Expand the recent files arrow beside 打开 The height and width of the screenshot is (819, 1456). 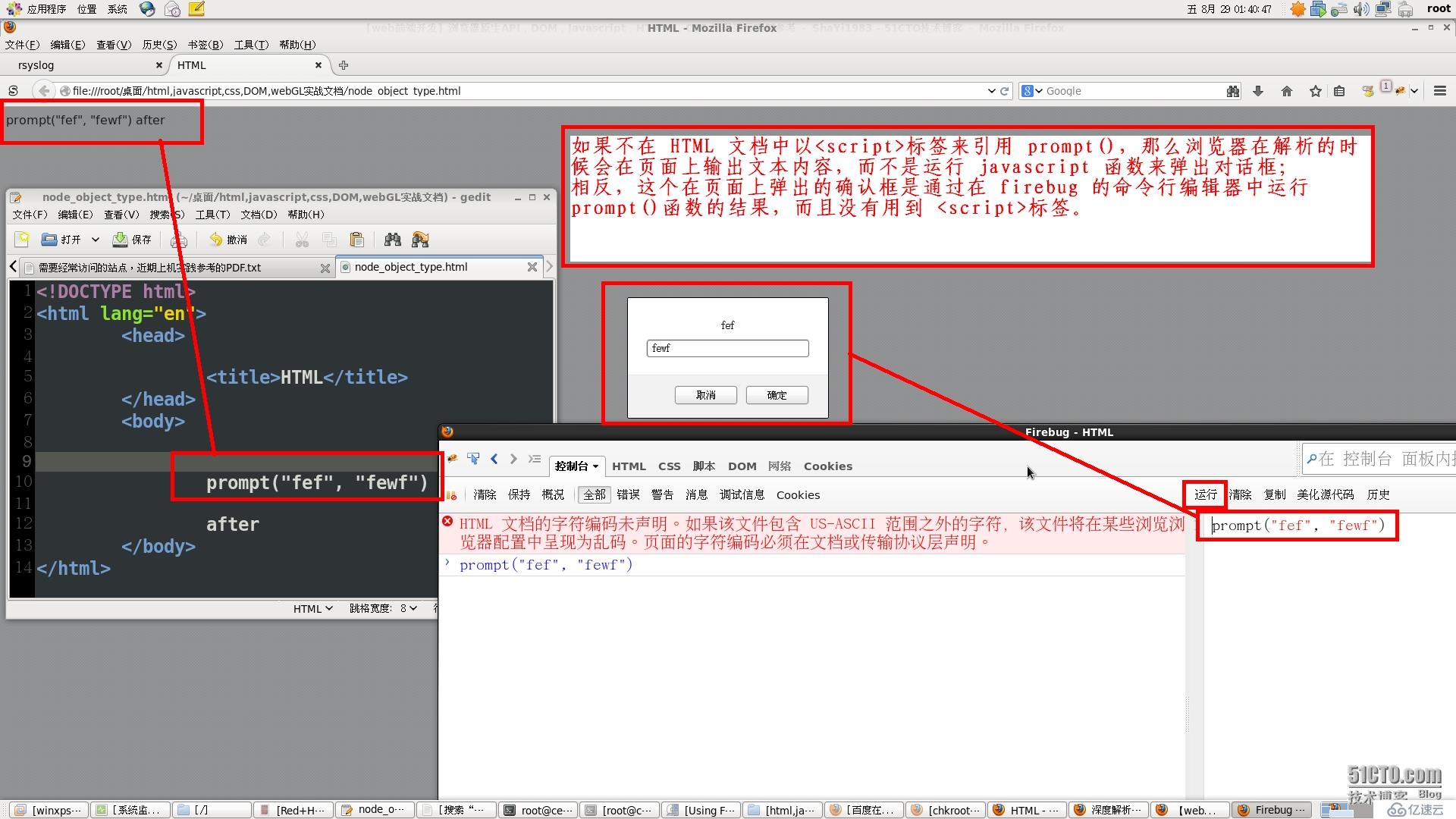[x=96, y=240]
